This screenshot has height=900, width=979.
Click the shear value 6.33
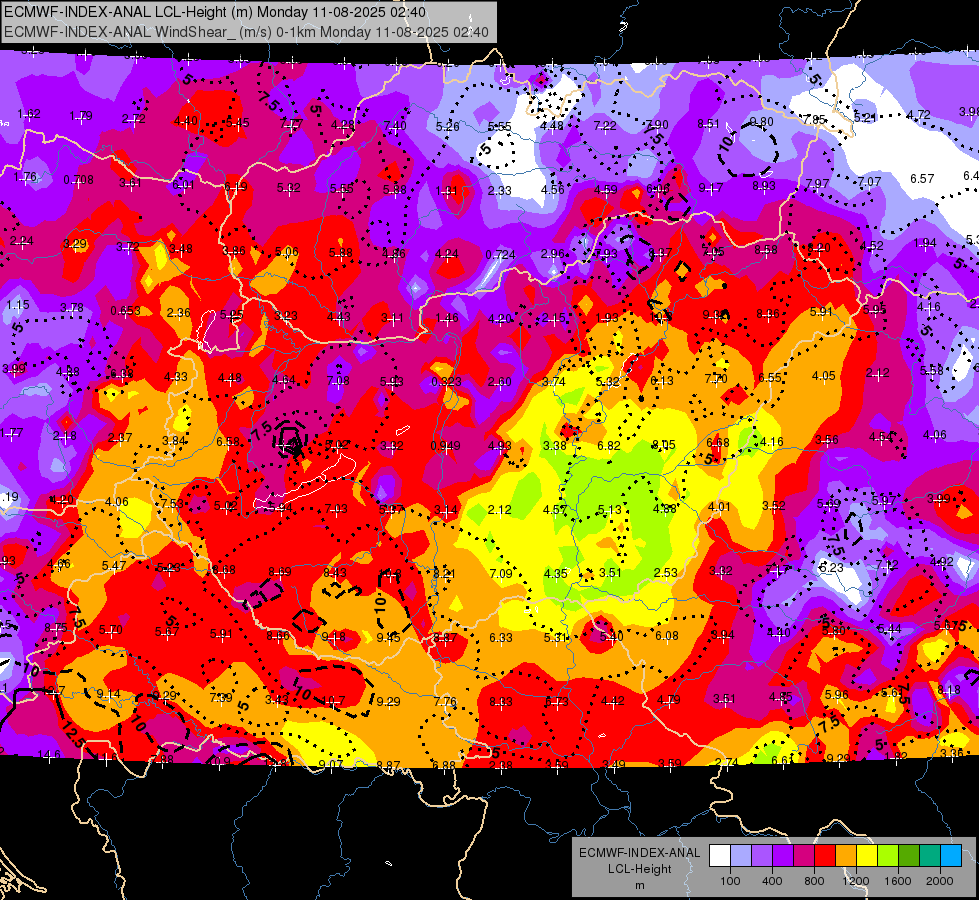501,637
